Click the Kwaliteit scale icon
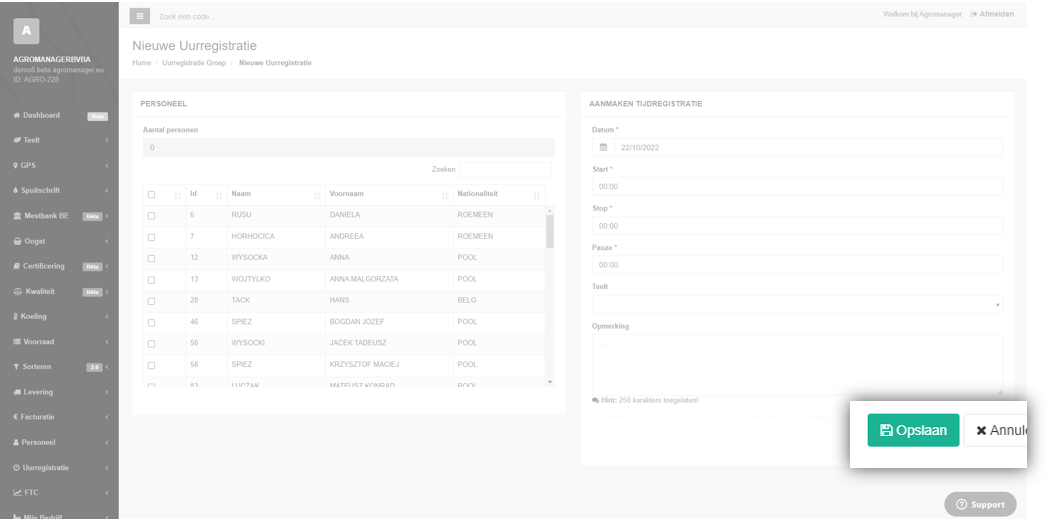 point(18,291)
